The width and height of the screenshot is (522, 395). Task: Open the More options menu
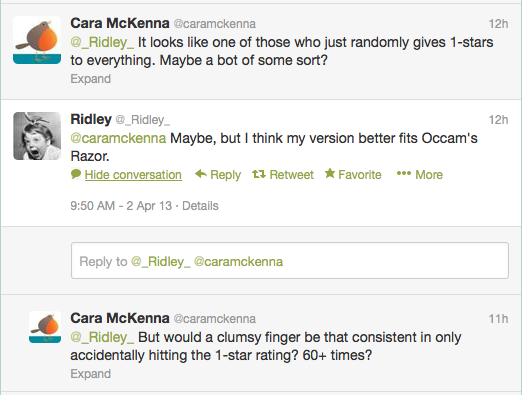coord(429,175)
